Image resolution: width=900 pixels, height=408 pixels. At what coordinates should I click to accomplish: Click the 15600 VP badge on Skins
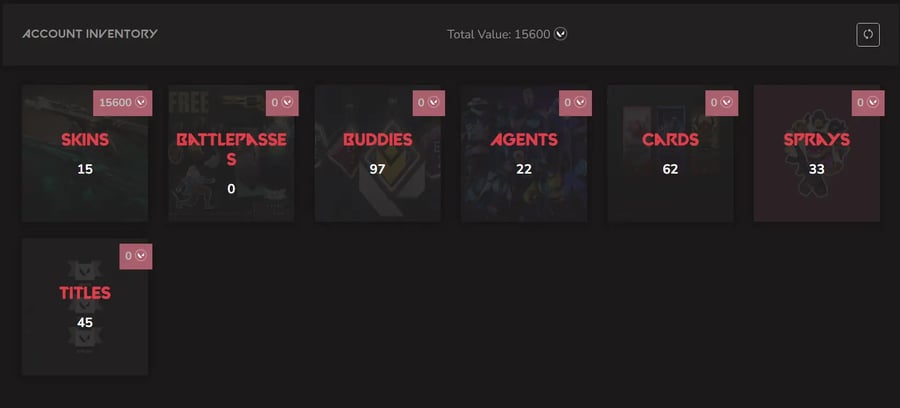point(123,103)
